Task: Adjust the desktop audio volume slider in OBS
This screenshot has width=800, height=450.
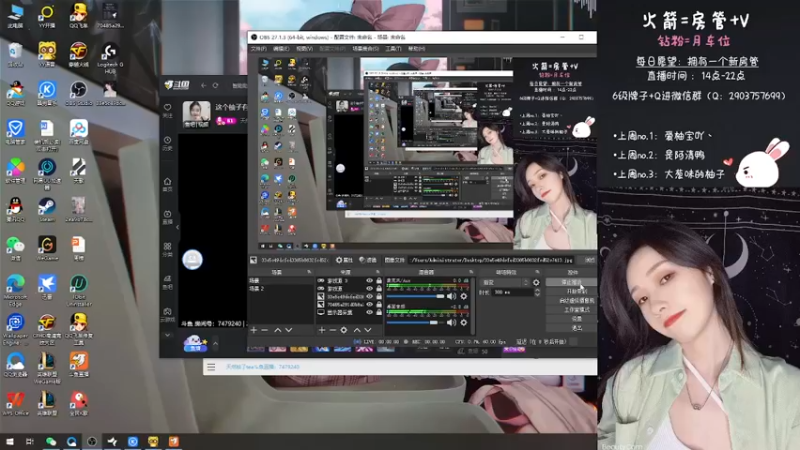Action: (416, 322)
